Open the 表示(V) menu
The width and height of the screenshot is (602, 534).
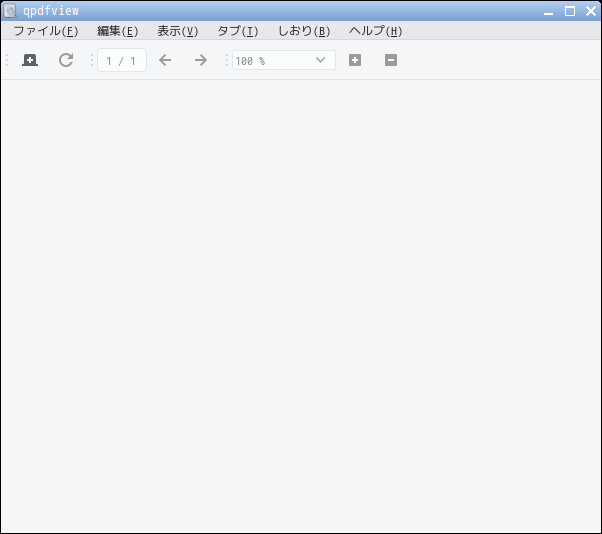click(178, 31)
